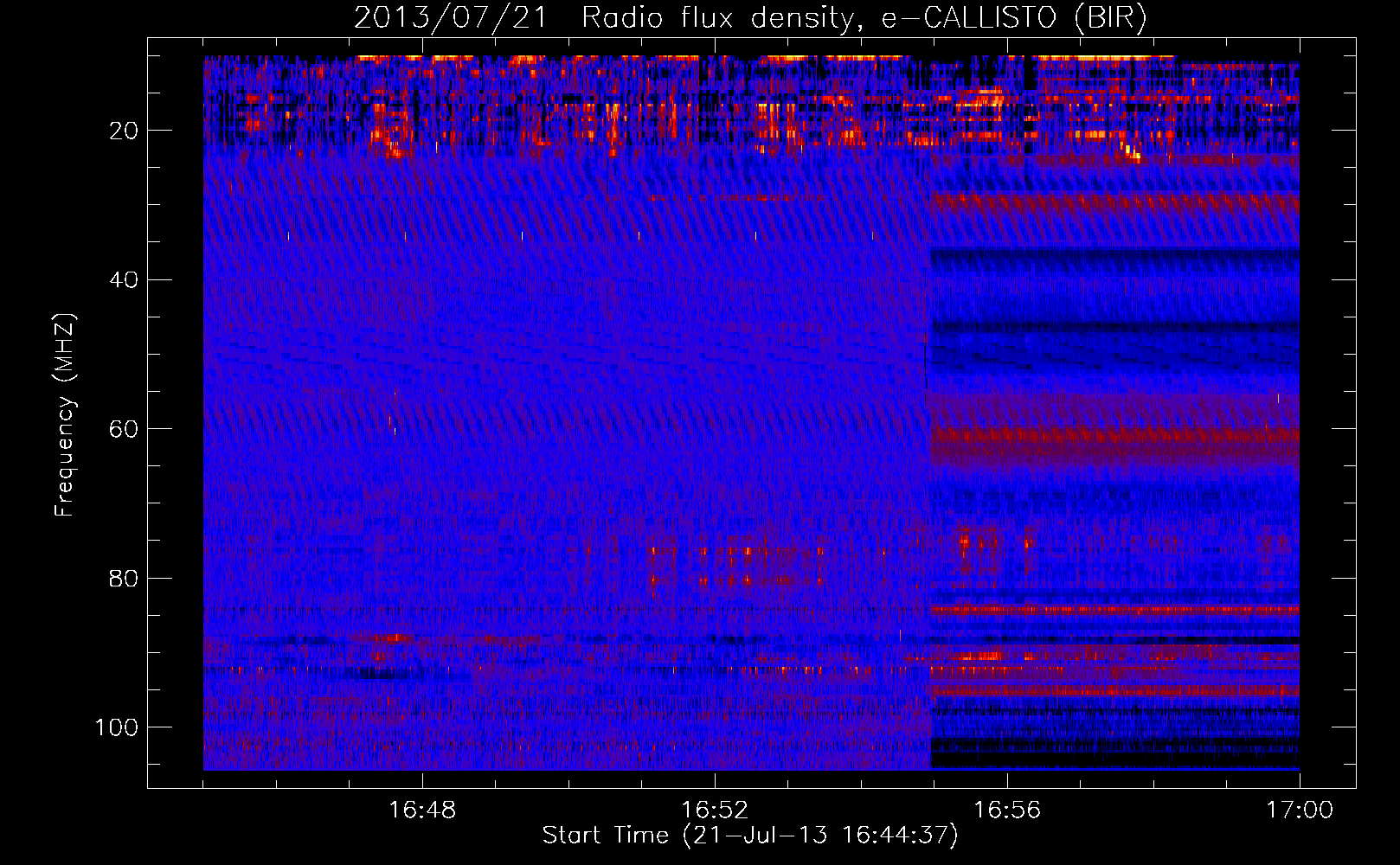This screenshot has height=865, width=1400.
Task: Click the '80' frequency tick label
Action: [124, 578]
